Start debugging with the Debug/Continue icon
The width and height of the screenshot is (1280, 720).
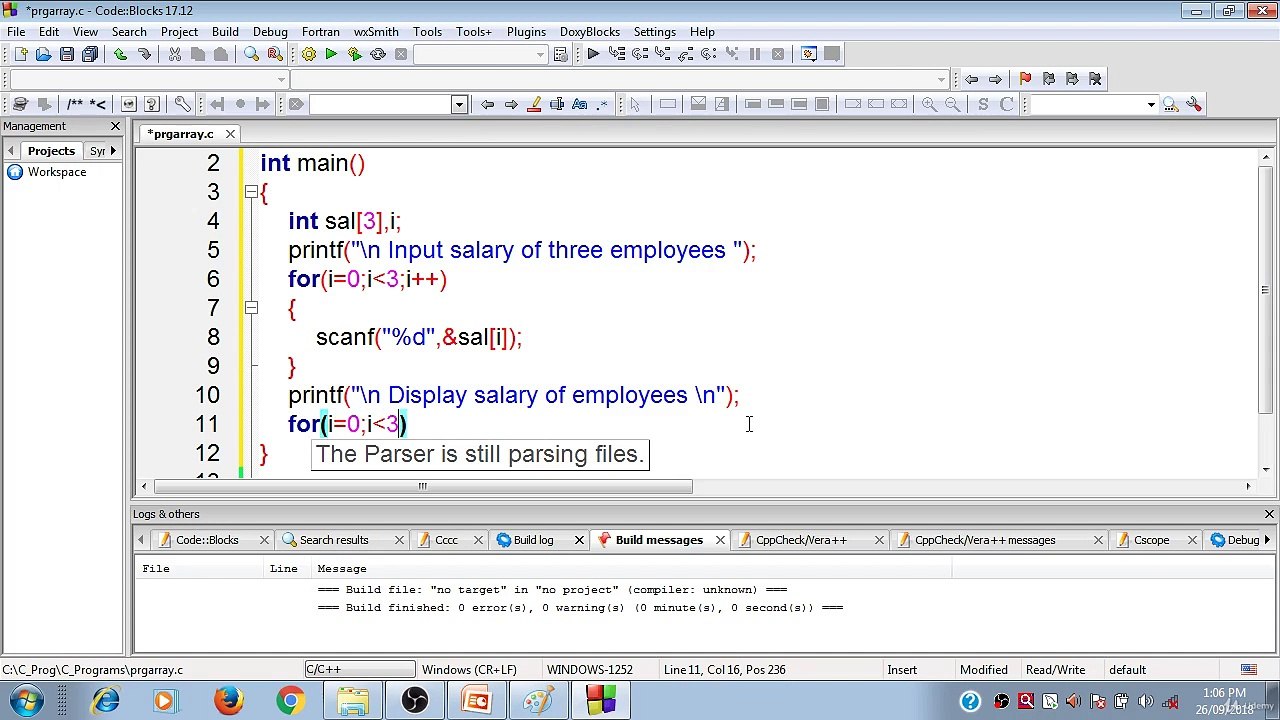click(x=593, y=54)
